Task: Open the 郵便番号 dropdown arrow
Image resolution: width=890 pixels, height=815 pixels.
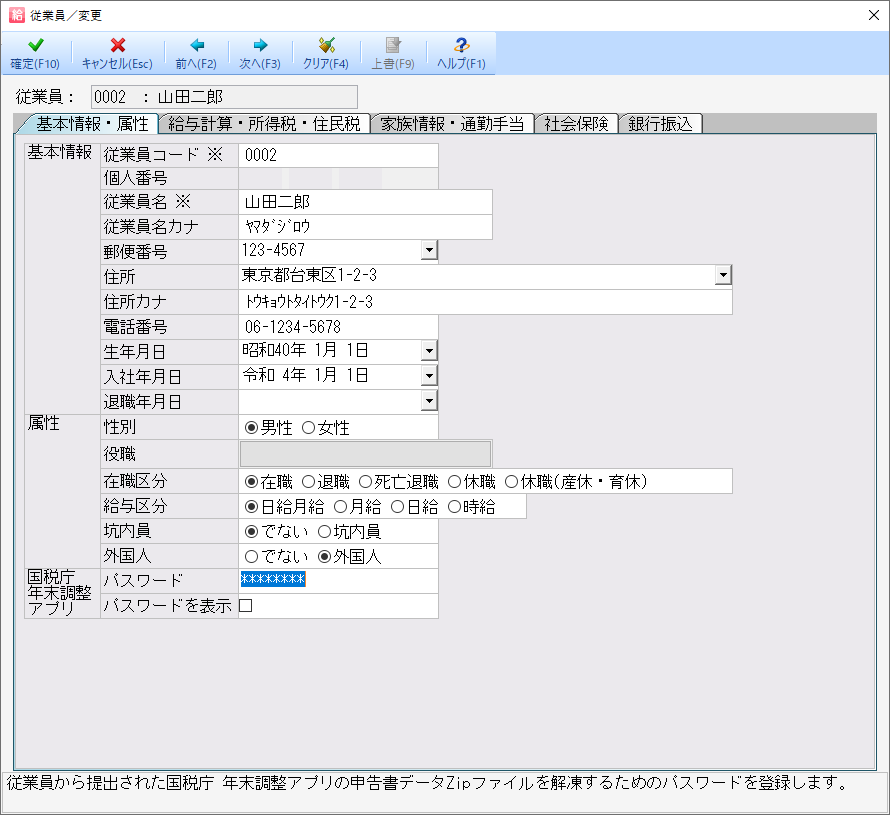Action: [x=429, y=251]
